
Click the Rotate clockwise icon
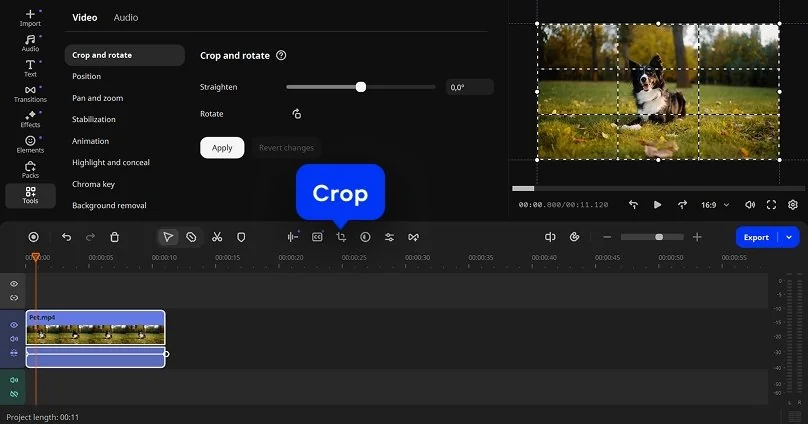point(297,114)
